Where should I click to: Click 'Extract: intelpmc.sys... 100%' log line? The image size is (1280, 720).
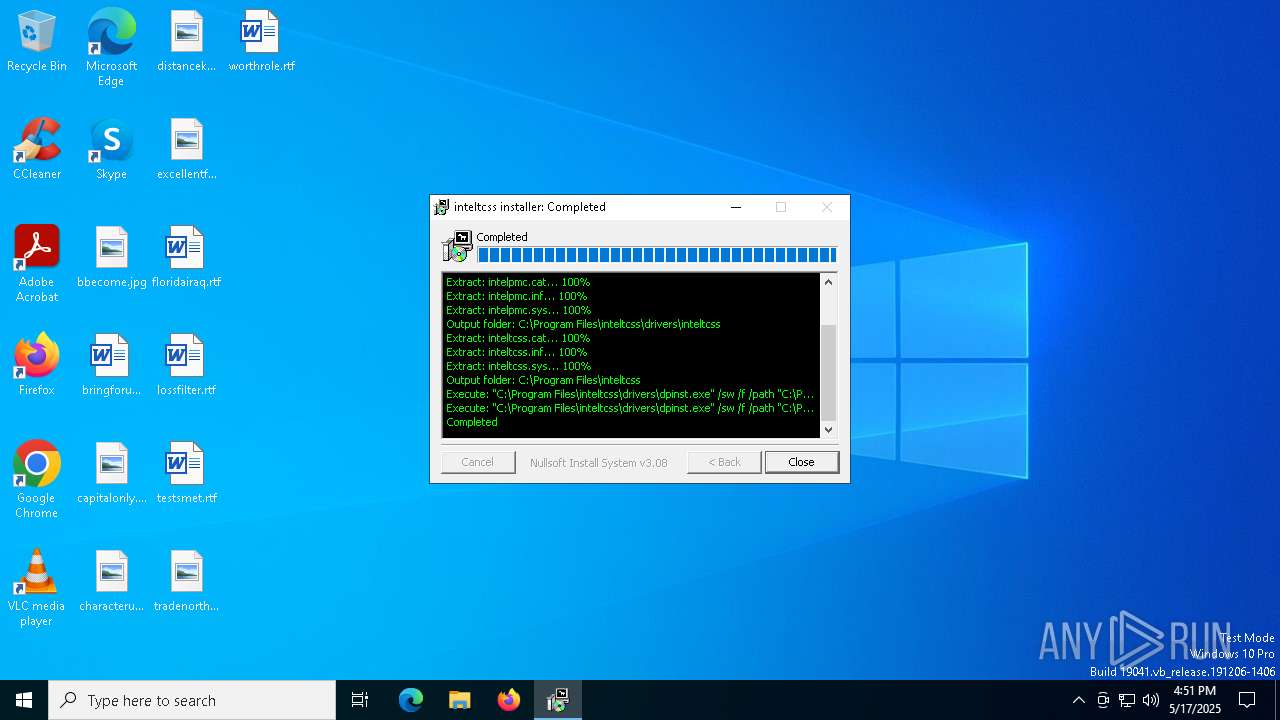[x=519, y=310]
